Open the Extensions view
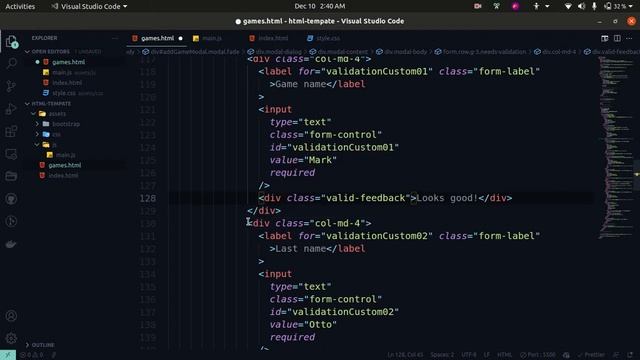Image resolution: width=640 pixels, height=360 pixels. 11,131
